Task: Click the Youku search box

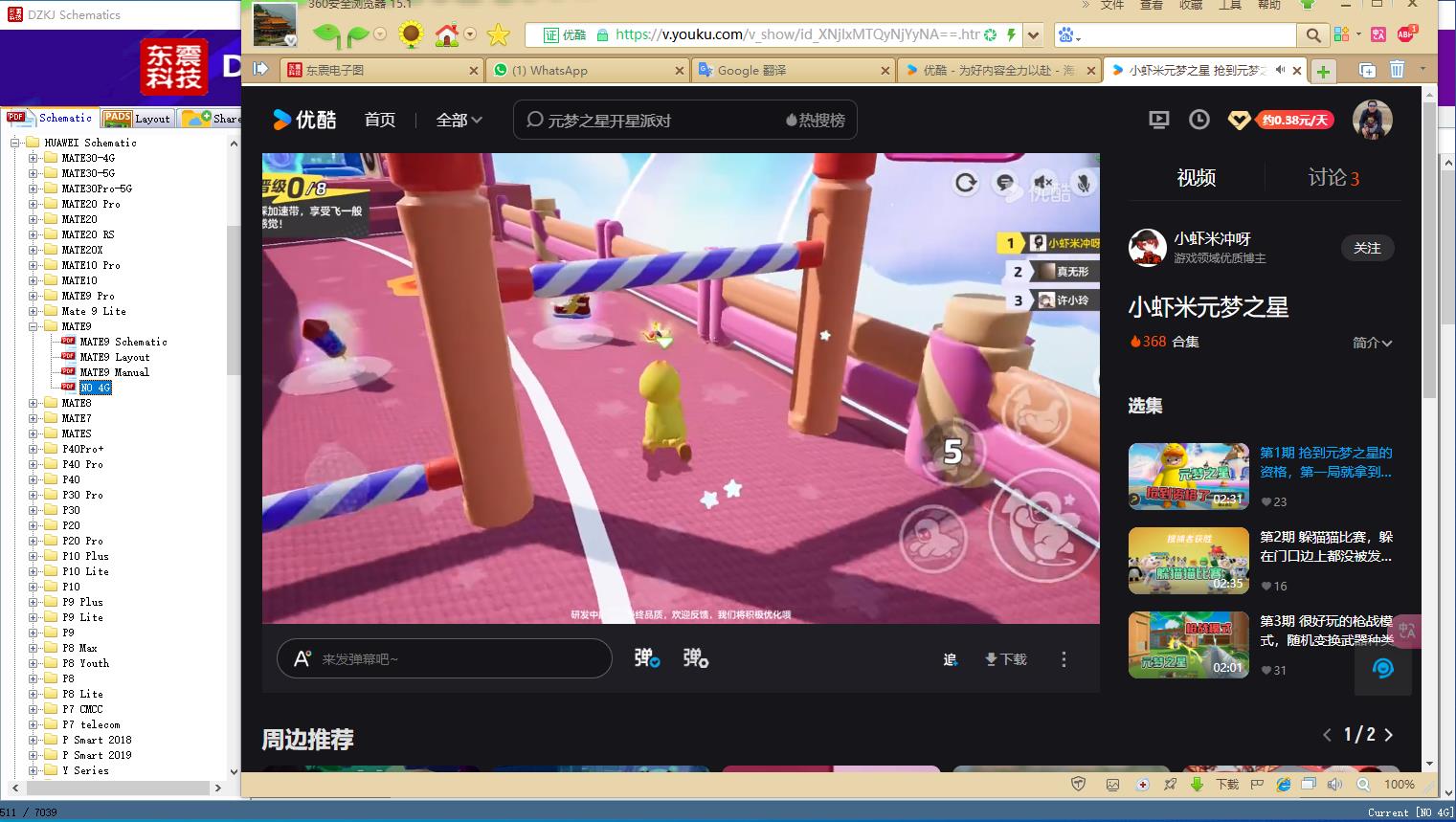Action: pos(684,120)
